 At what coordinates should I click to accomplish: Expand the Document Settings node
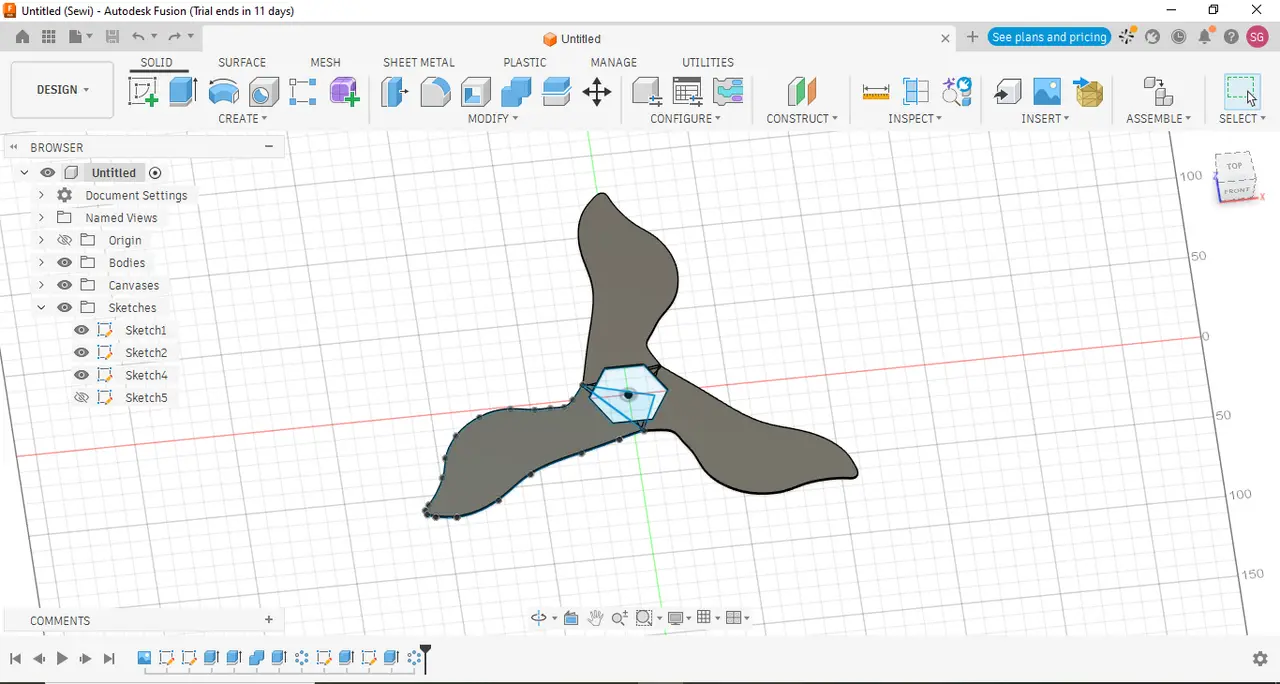tap(41, 195)
